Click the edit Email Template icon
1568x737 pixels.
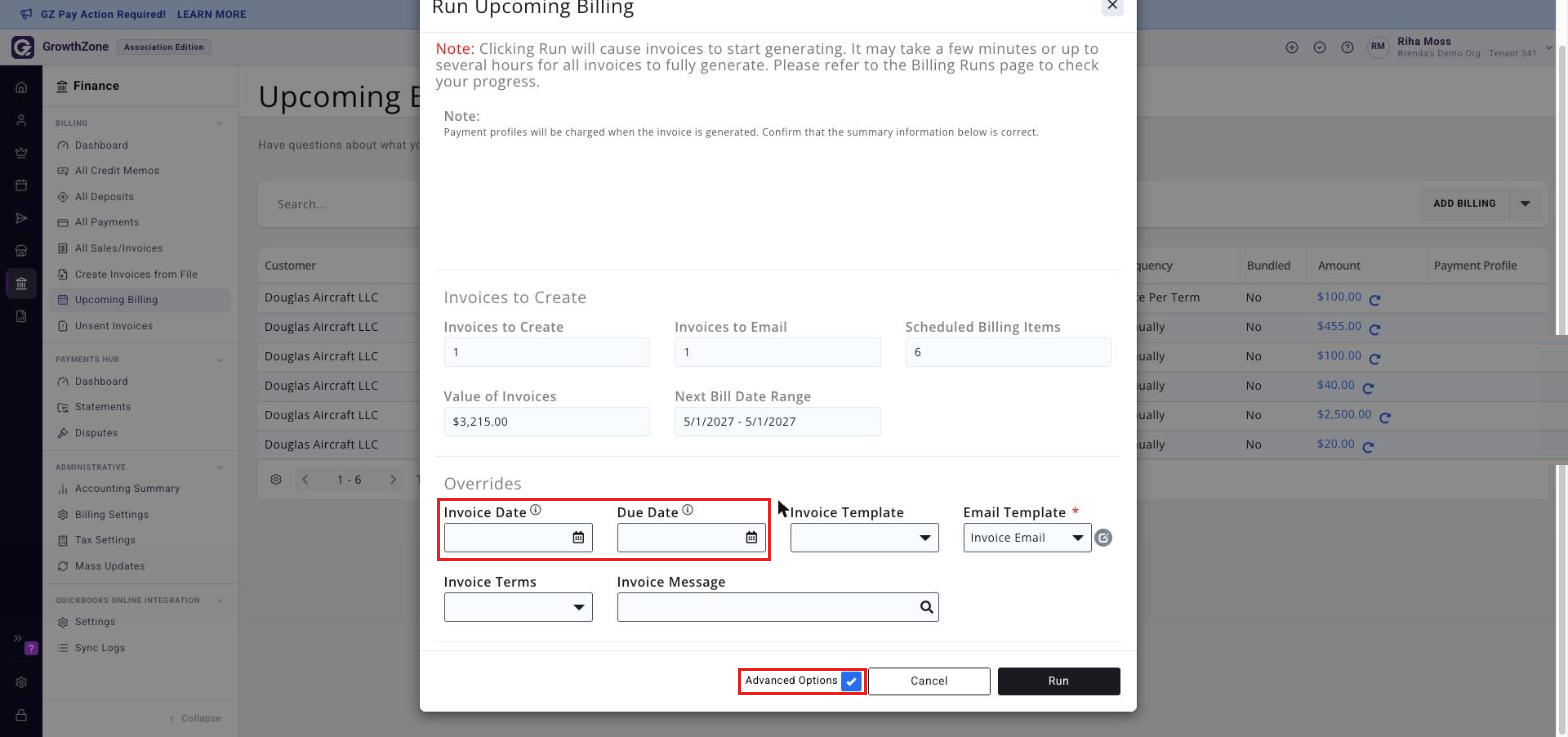point(1103,538)
